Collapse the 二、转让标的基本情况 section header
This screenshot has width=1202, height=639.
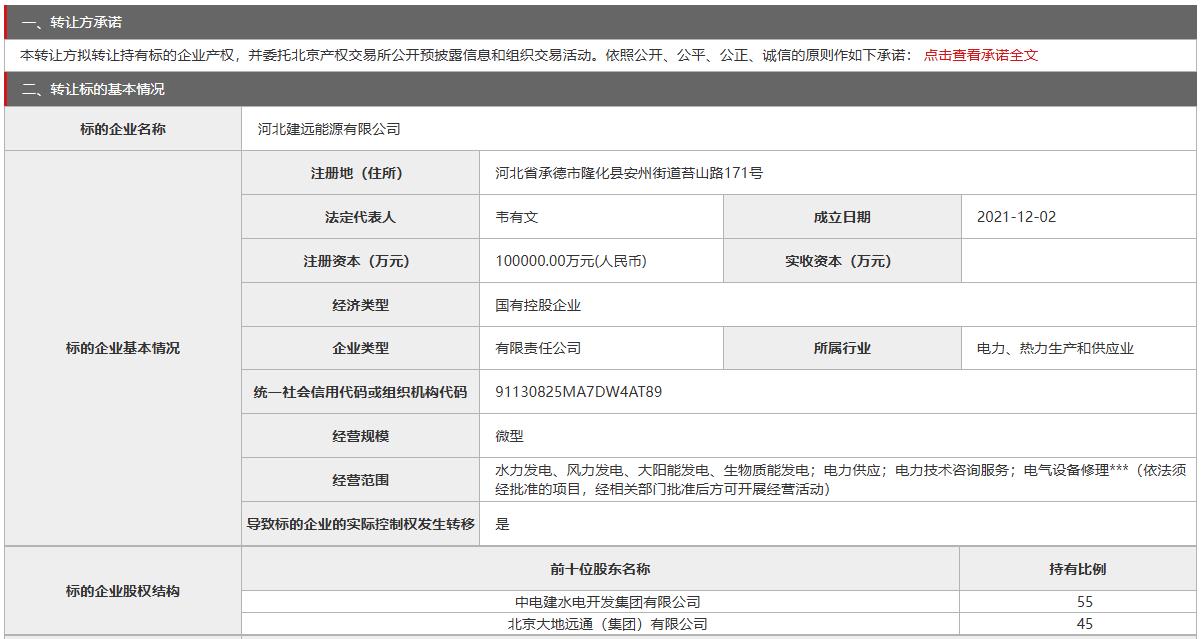pyautogui.click(x=93, y=89)
